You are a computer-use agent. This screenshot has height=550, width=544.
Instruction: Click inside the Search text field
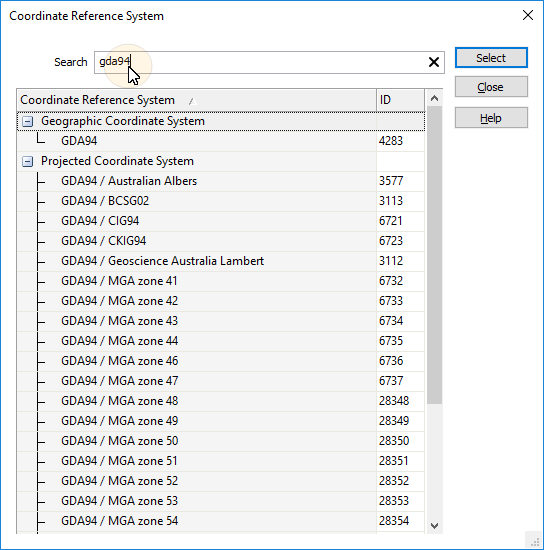pos(260,62)
